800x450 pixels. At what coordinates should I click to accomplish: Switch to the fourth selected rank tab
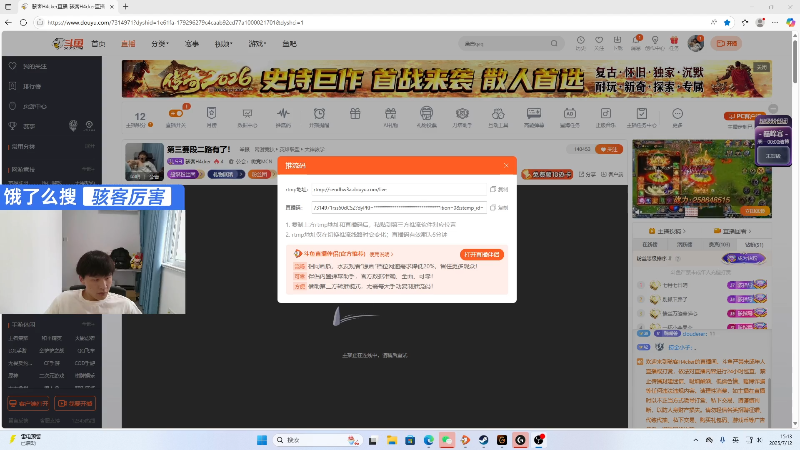coord(754,244)
